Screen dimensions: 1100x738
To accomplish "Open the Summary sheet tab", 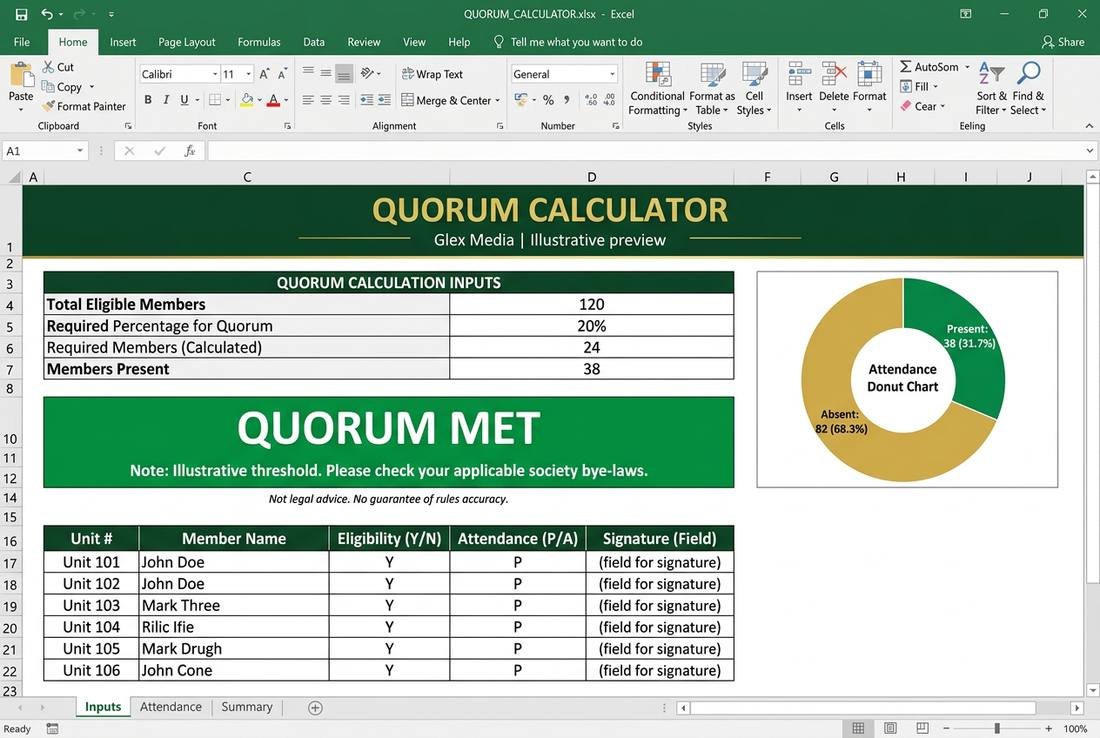I will click(x=247, y=706).
